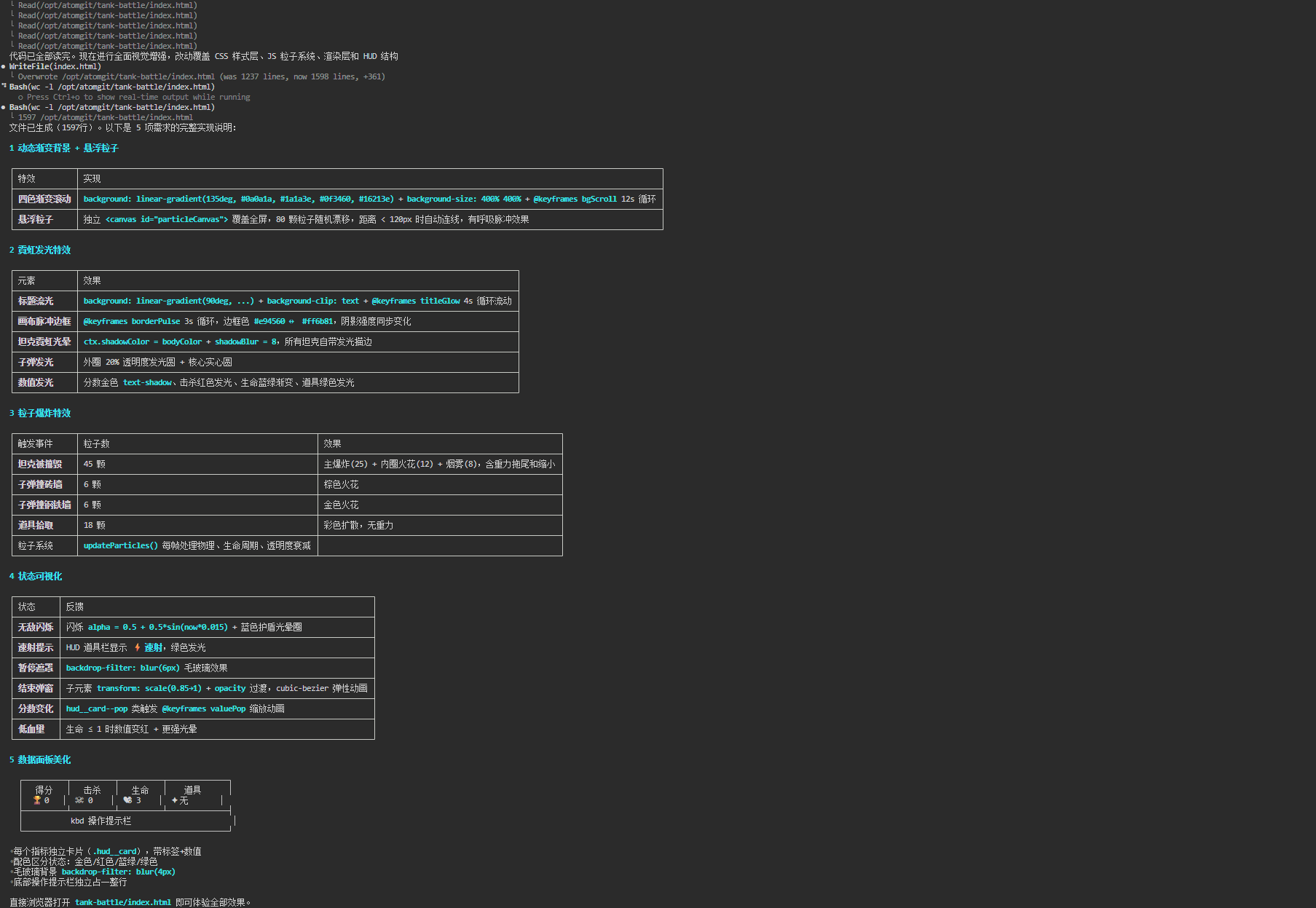Screen dimensions: 1316x908
Task: Click the 坦克被摧毁 table cell
Action: click(44, 464)
